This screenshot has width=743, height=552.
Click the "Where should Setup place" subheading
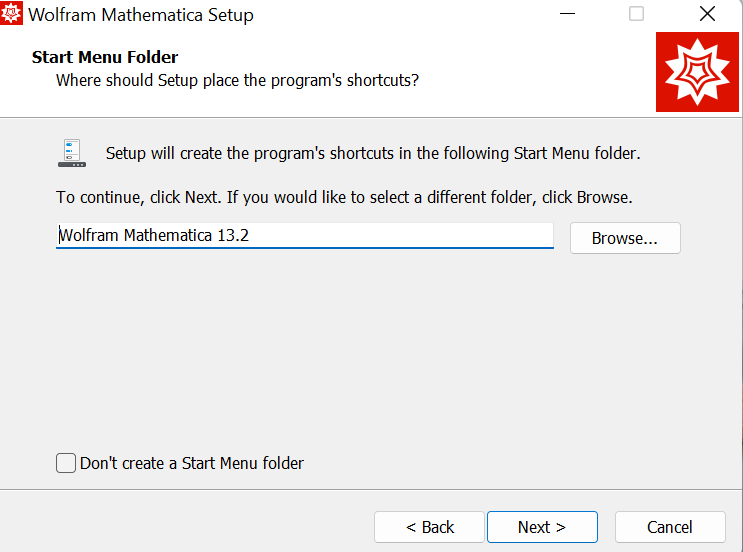[x=237, y=80]
